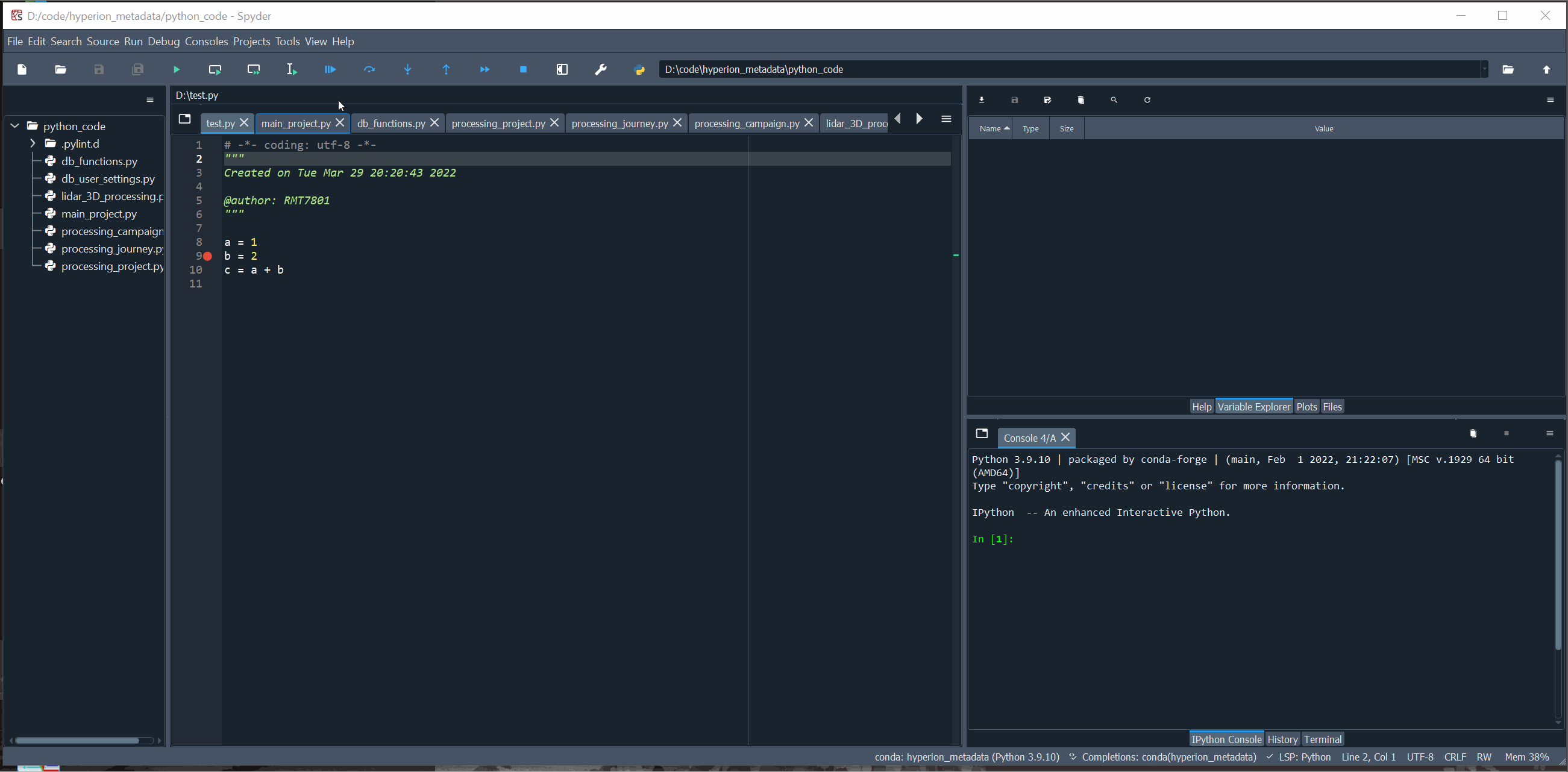
Task: Toggle maximize the current pane
Action: [x=562, y=69]
